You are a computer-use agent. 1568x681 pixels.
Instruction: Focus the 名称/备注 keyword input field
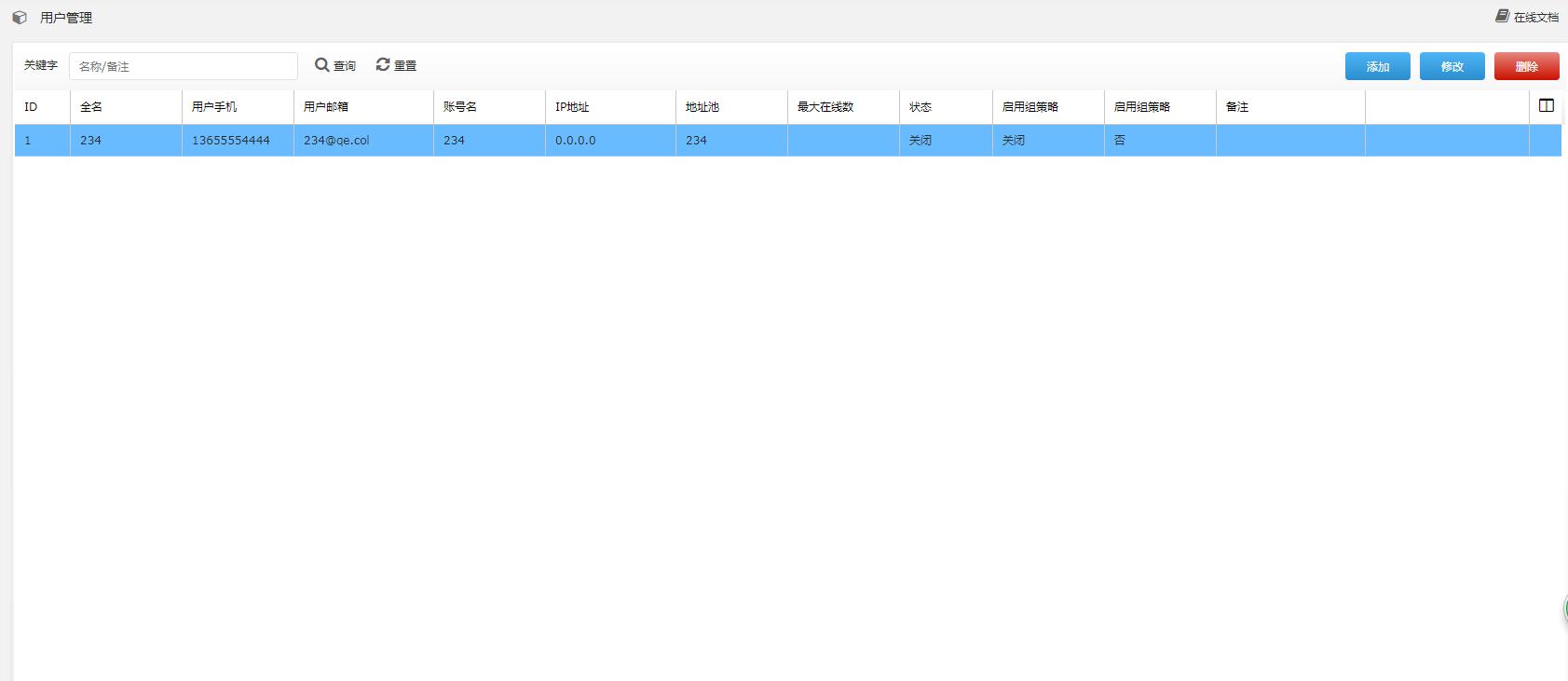click(x=184, y=66)
